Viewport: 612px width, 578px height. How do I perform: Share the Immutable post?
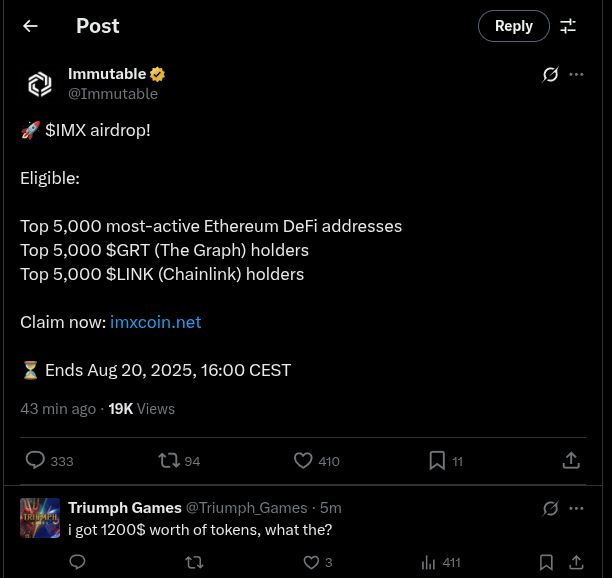pos(571,460)
